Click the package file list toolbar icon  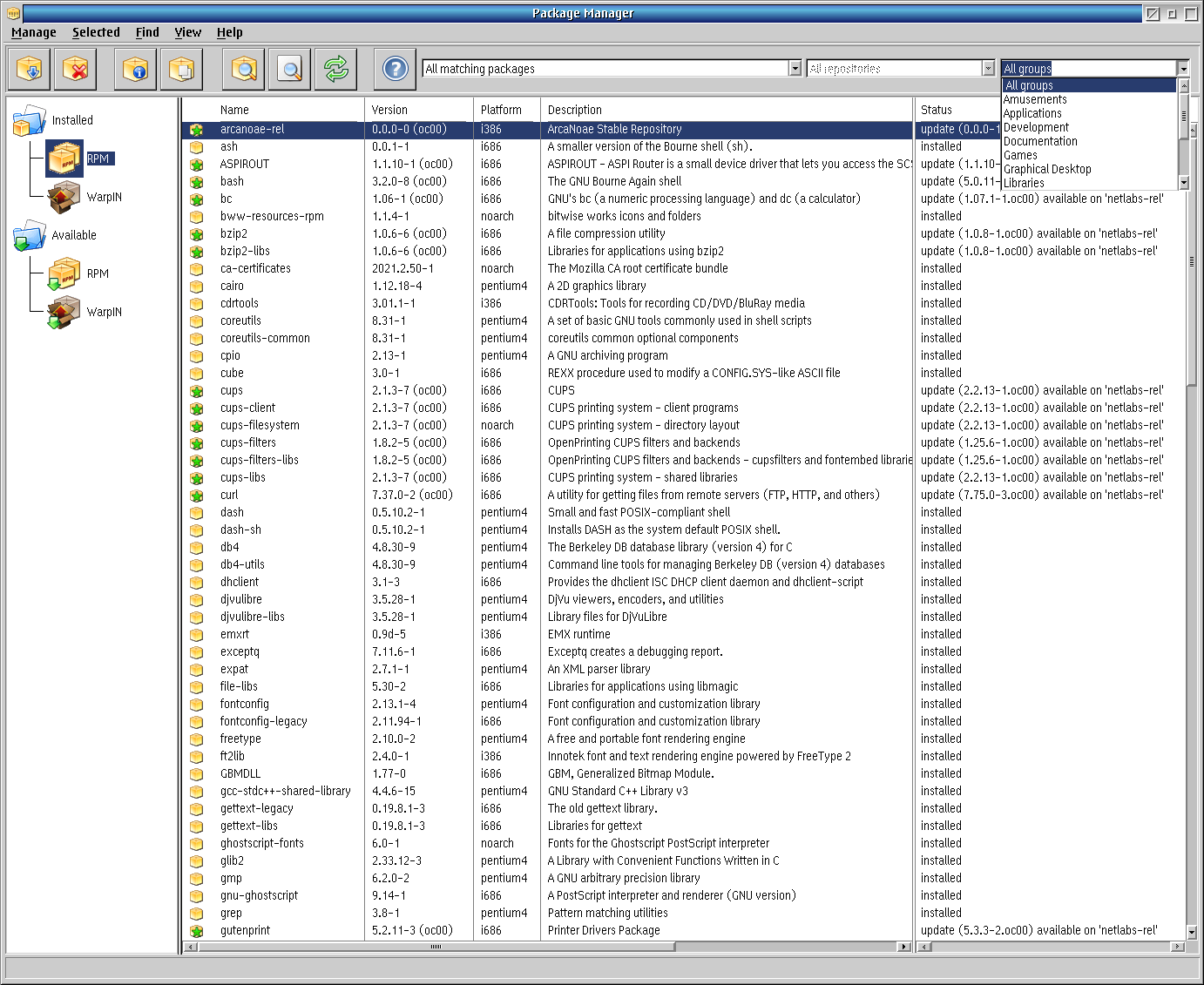tap(181, 69)
